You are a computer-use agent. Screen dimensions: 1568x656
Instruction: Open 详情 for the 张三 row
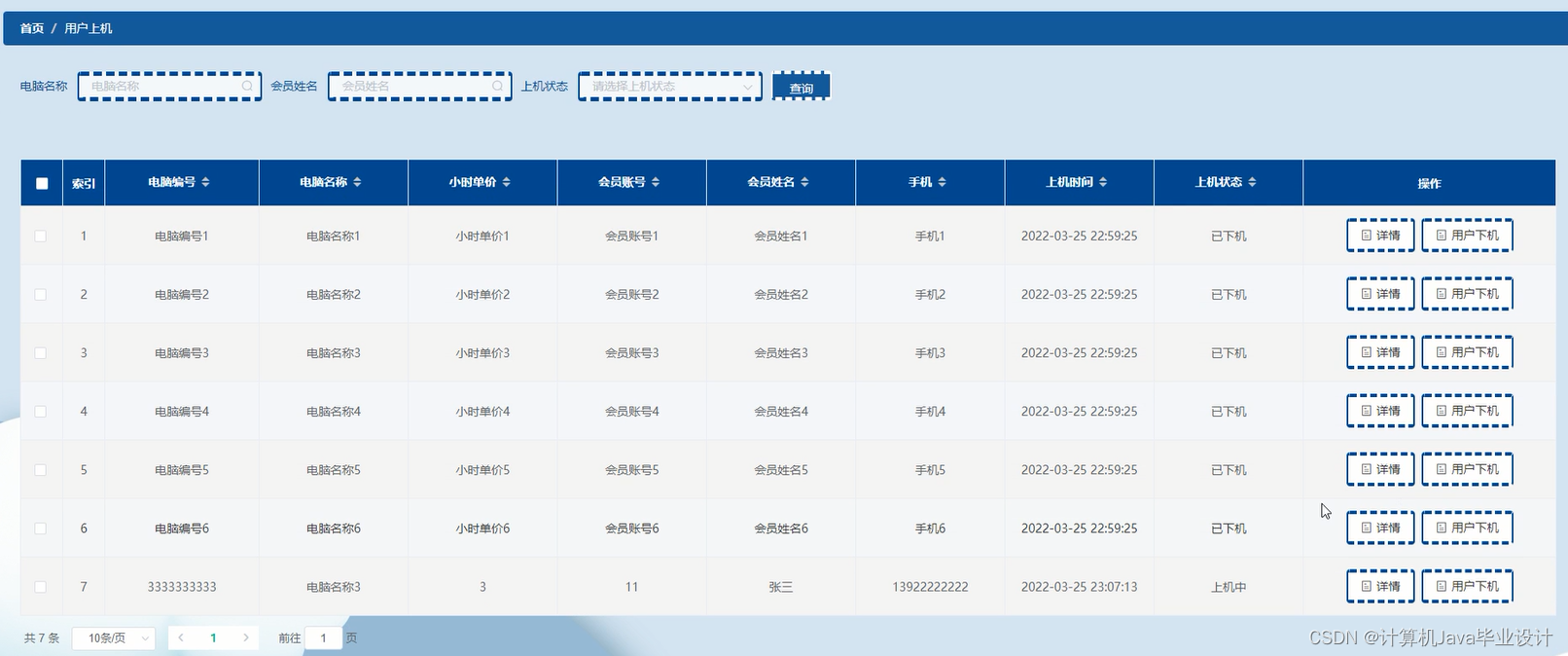(x=1380, y=586)
